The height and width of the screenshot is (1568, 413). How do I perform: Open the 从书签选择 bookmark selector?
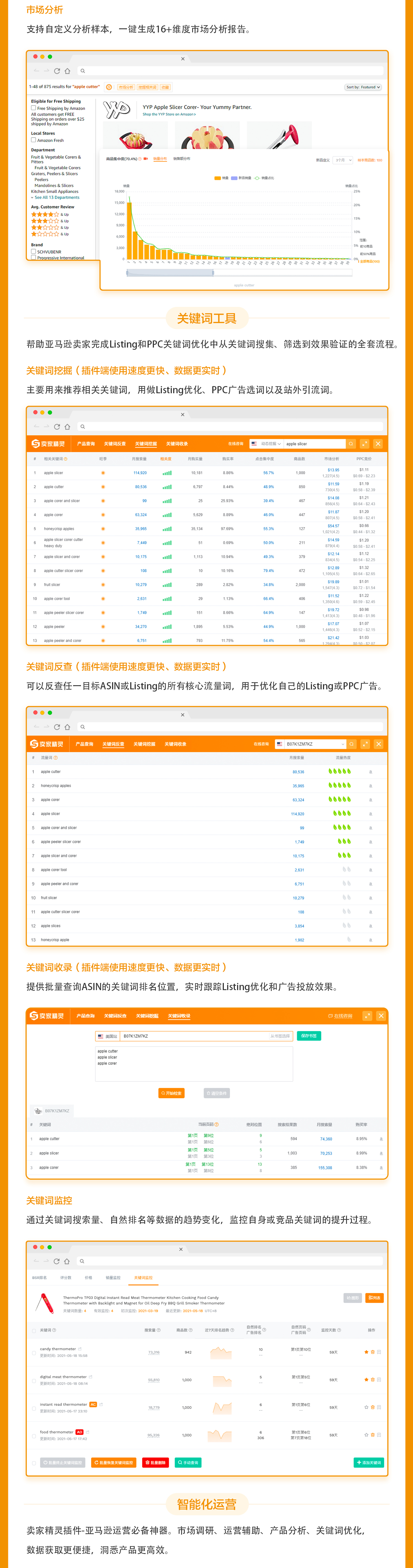(280, 1036)
